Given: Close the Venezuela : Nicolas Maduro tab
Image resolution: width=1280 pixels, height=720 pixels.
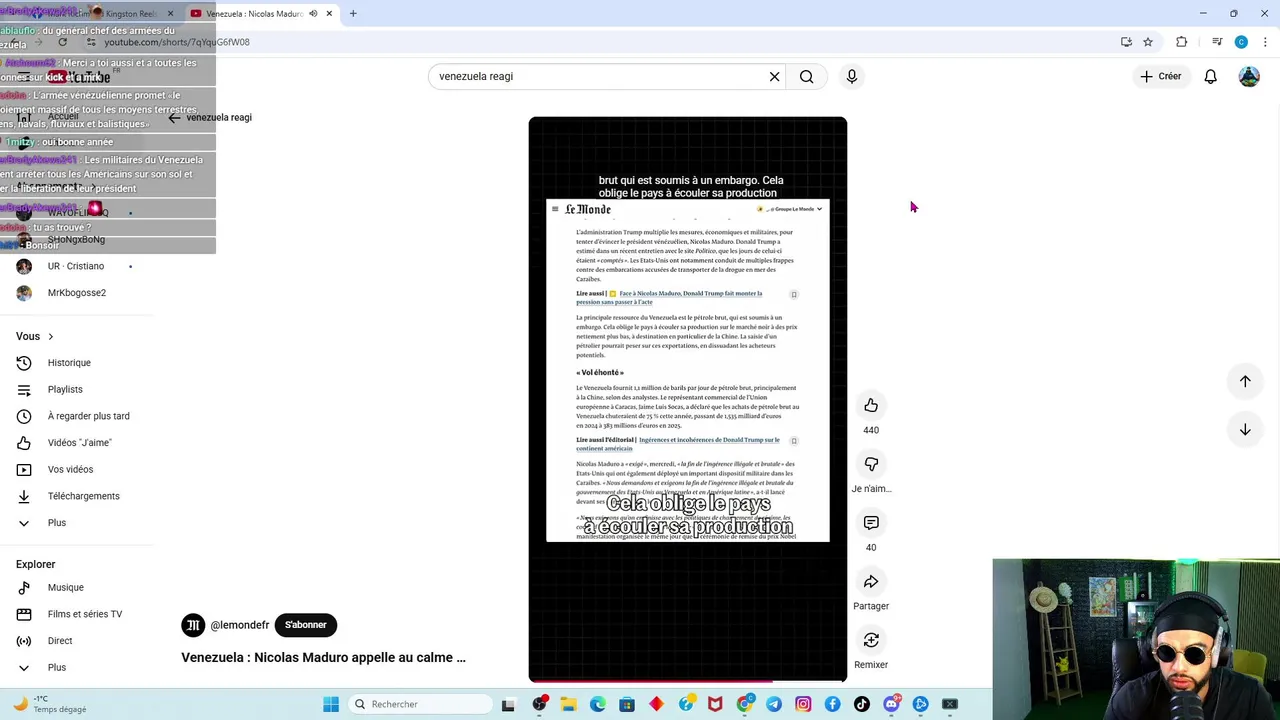Looking at the screenshot, I should [x=329, y=14].
